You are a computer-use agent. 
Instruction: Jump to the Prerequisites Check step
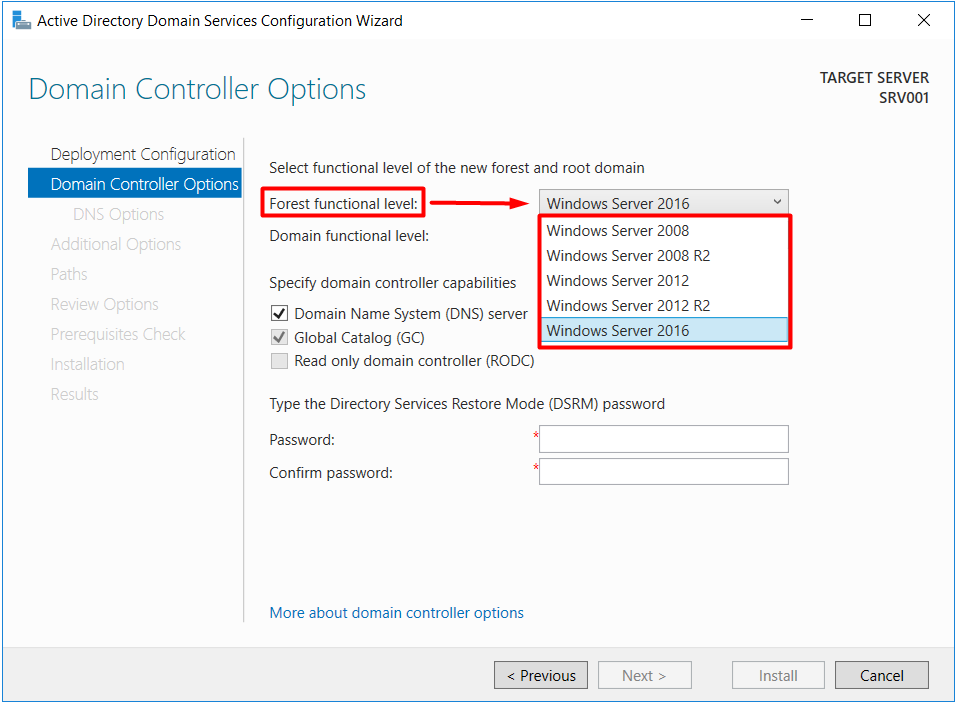(118, 334)
